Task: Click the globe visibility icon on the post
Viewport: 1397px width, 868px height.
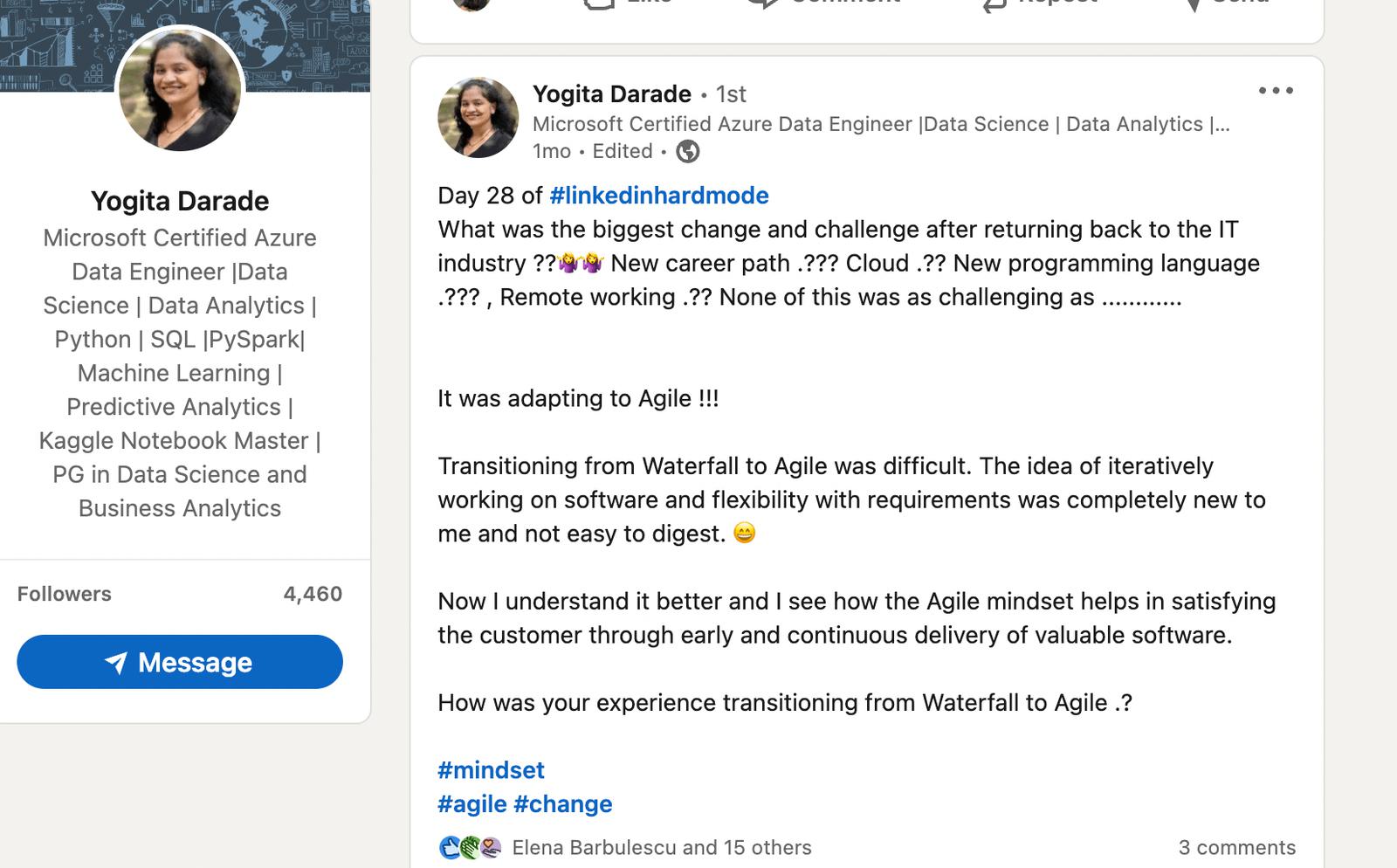Action: [x=688, y=152]
